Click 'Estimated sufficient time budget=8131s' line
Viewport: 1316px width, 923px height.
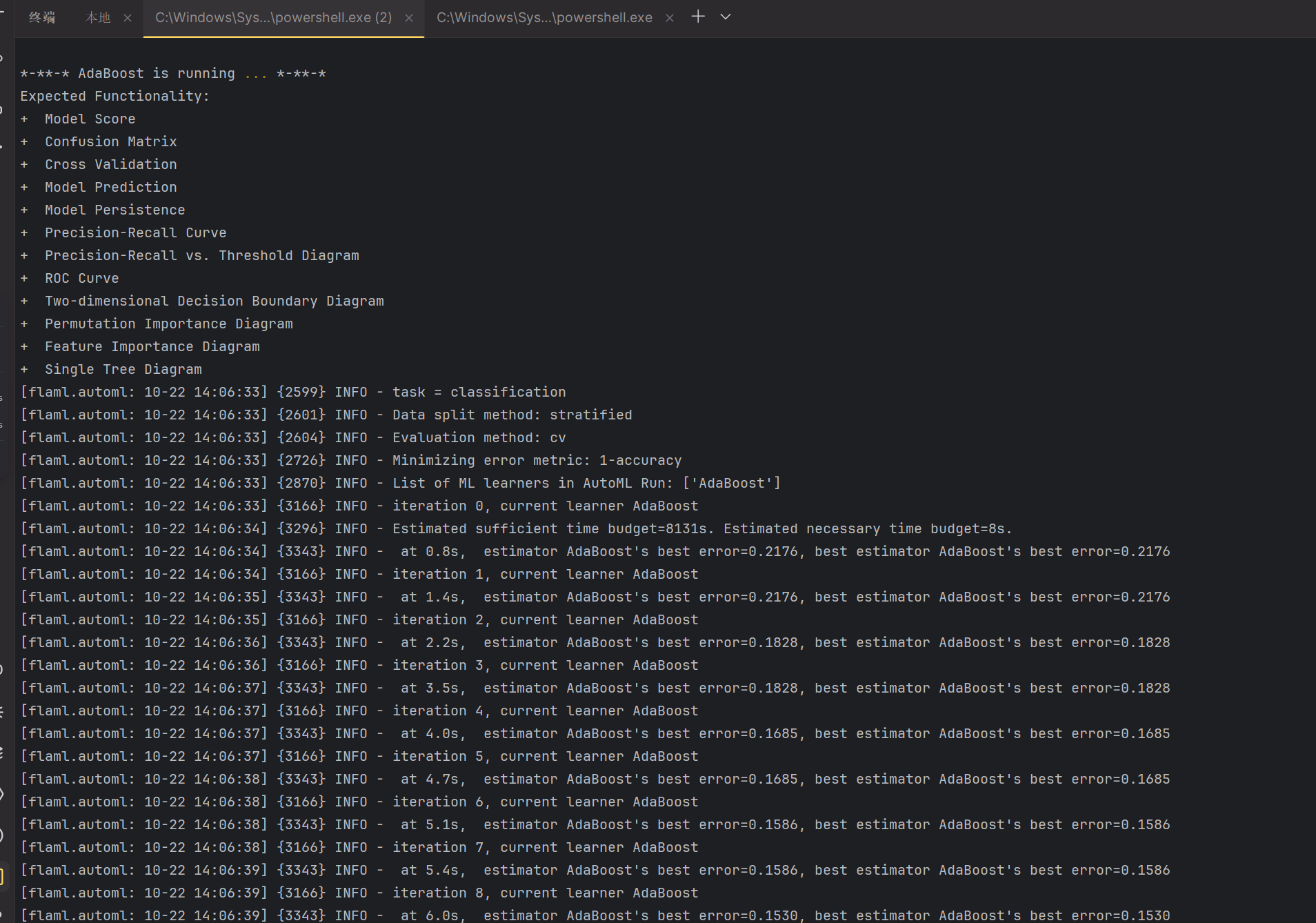click(517, 528)
